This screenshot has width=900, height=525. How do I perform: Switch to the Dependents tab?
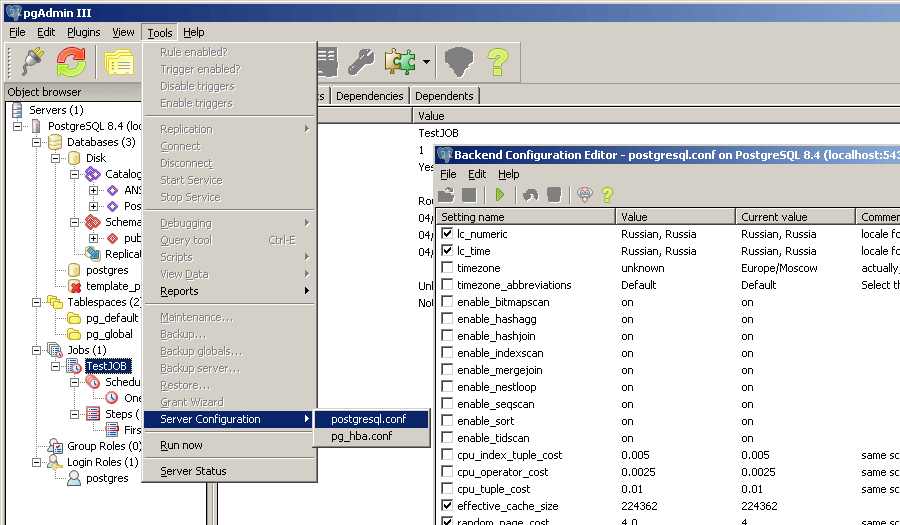444,96
